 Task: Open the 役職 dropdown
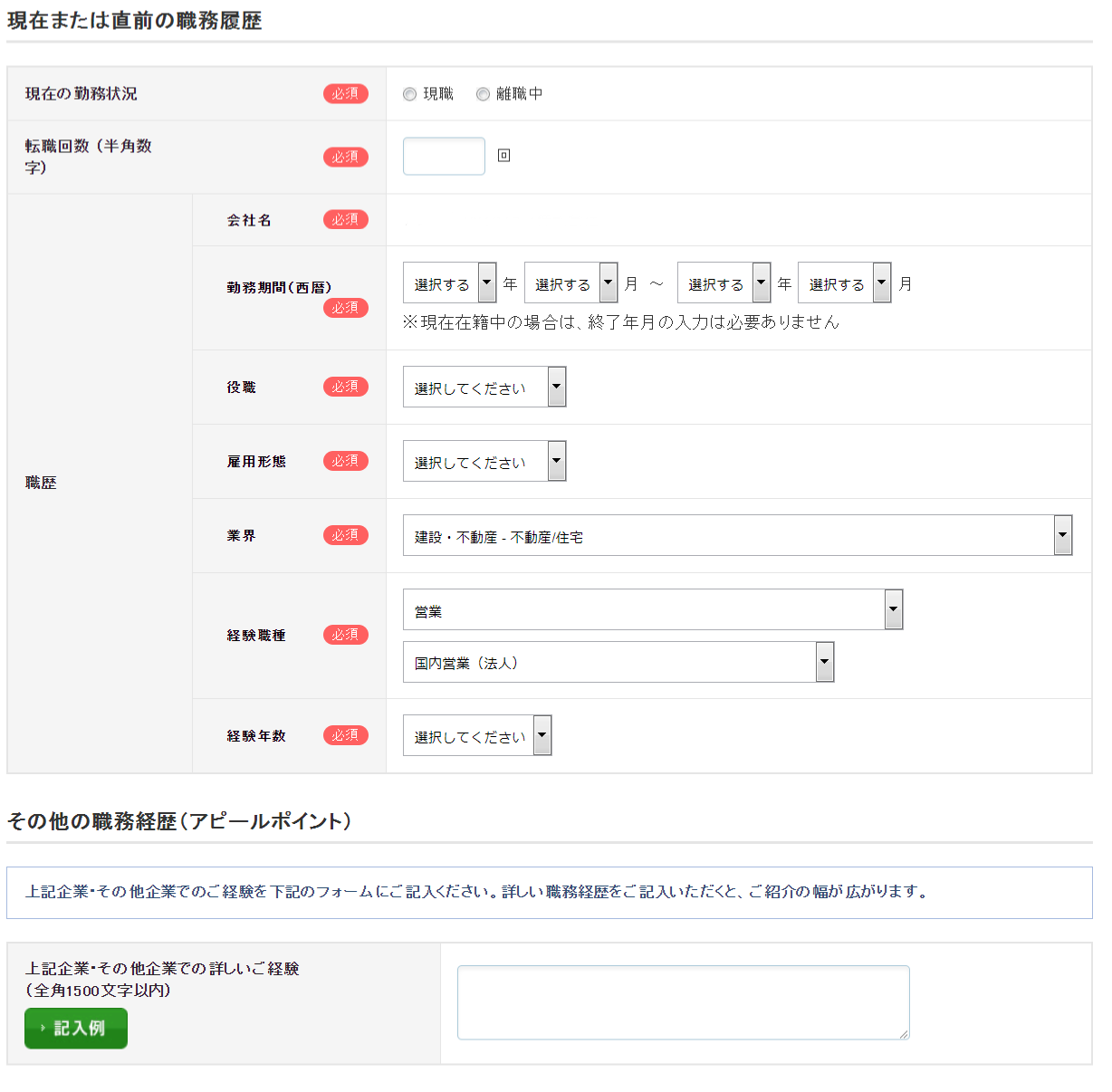coord(484,387)
